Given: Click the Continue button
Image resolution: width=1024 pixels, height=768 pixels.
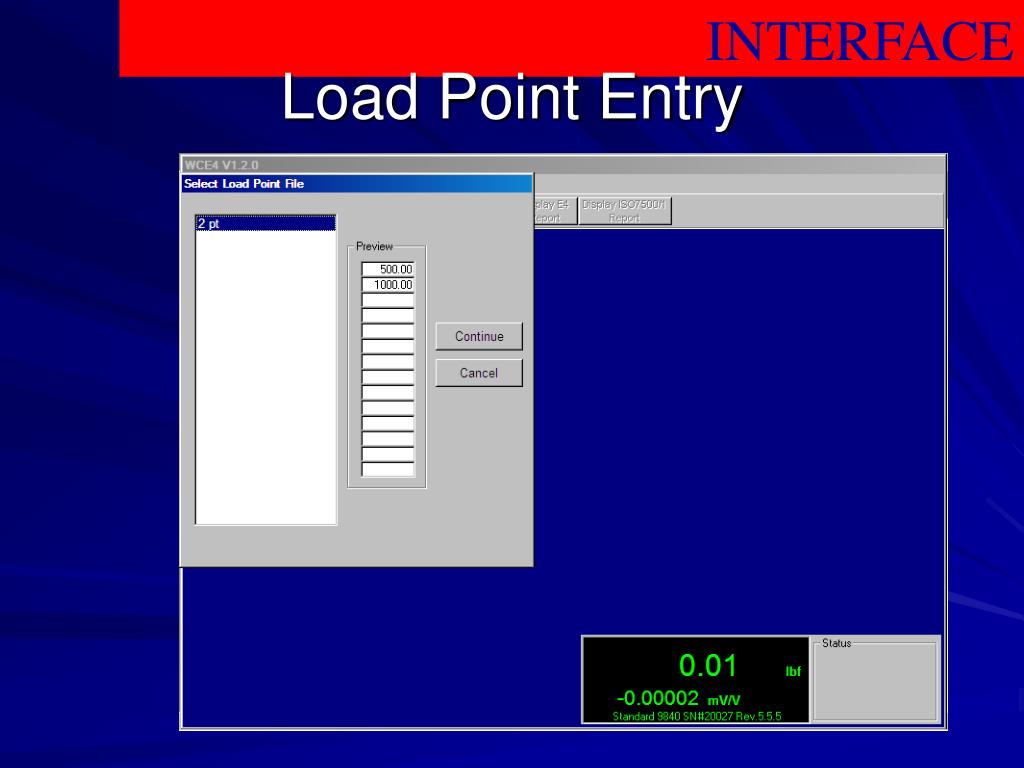Looking at the screenshot, I should coord(479,336).
